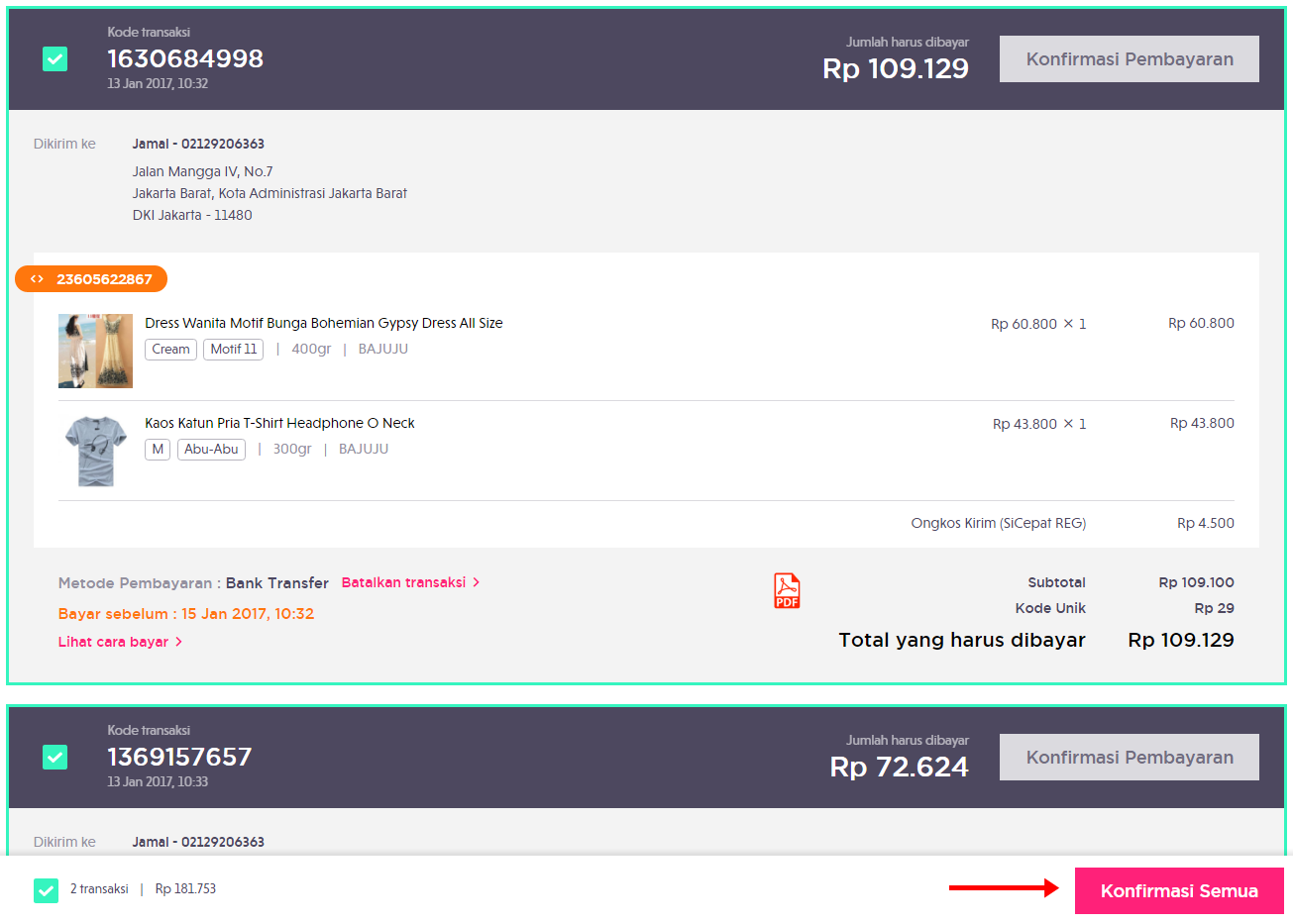The image size is (1293, 924).
Task: Click the orange invoice code icon 23605622867
Action: [91, 279]
